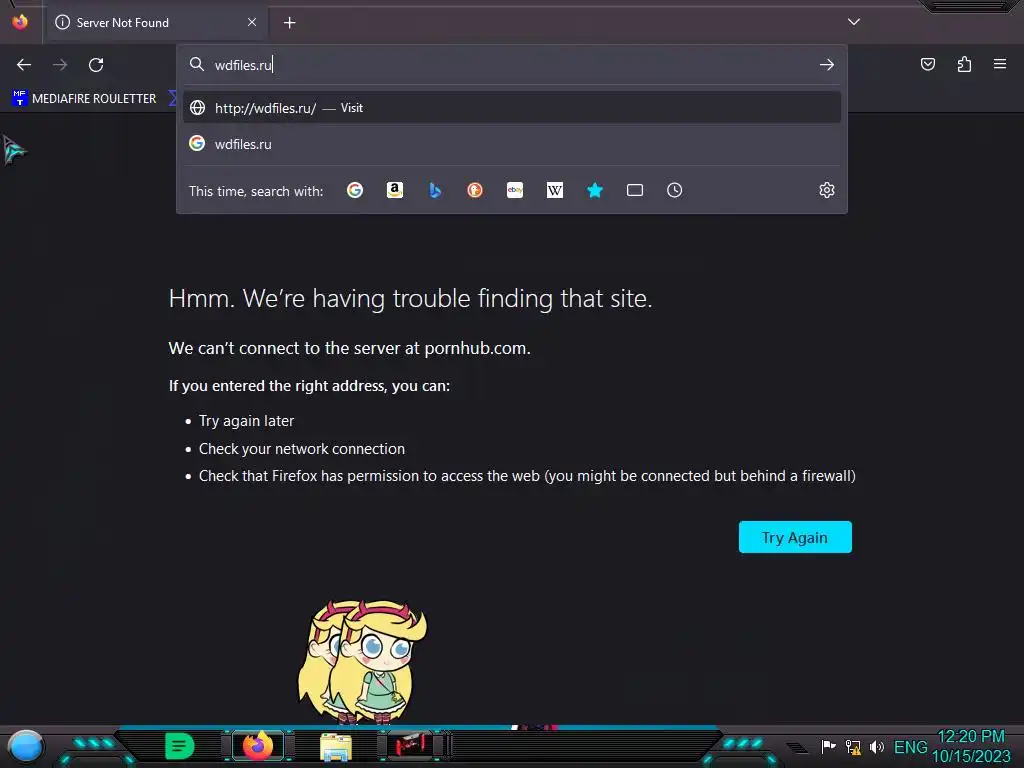Open search settings gear icon
The height and width of the screenshot is (768, 1024).
coord(827,190)
